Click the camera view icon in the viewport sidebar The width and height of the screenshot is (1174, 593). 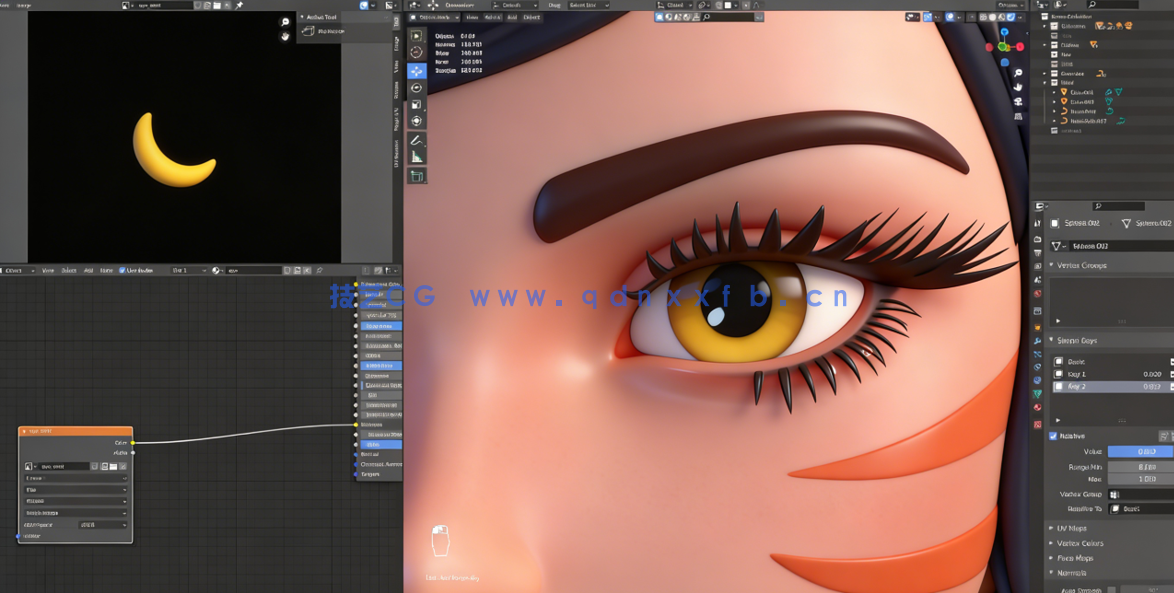click(x=1018, y=101)
